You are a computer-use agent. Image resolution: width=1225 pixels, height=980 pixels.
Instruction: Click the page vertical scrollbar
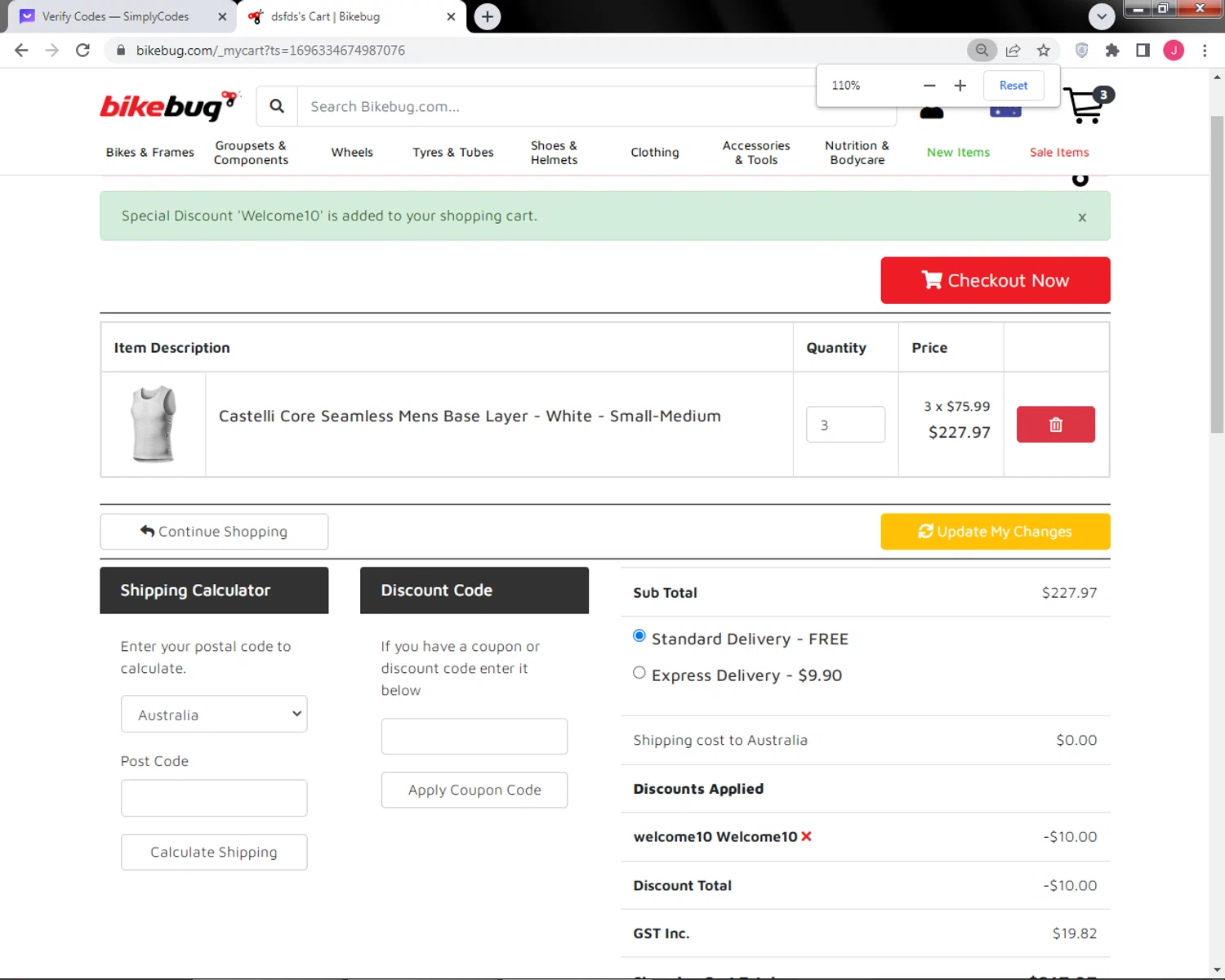[1217, 274]
